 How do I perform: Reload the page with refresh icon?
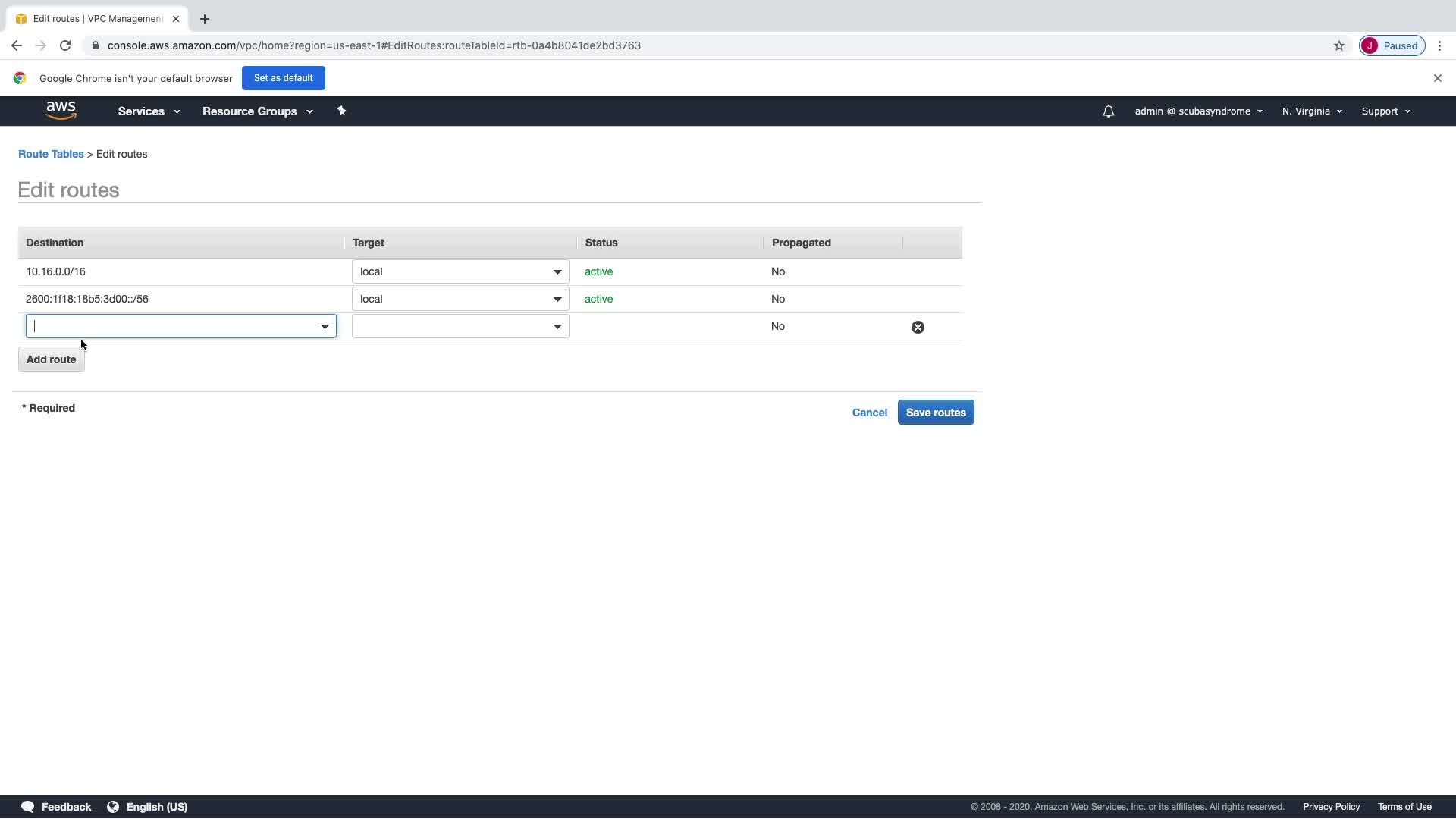coord(65,45)
